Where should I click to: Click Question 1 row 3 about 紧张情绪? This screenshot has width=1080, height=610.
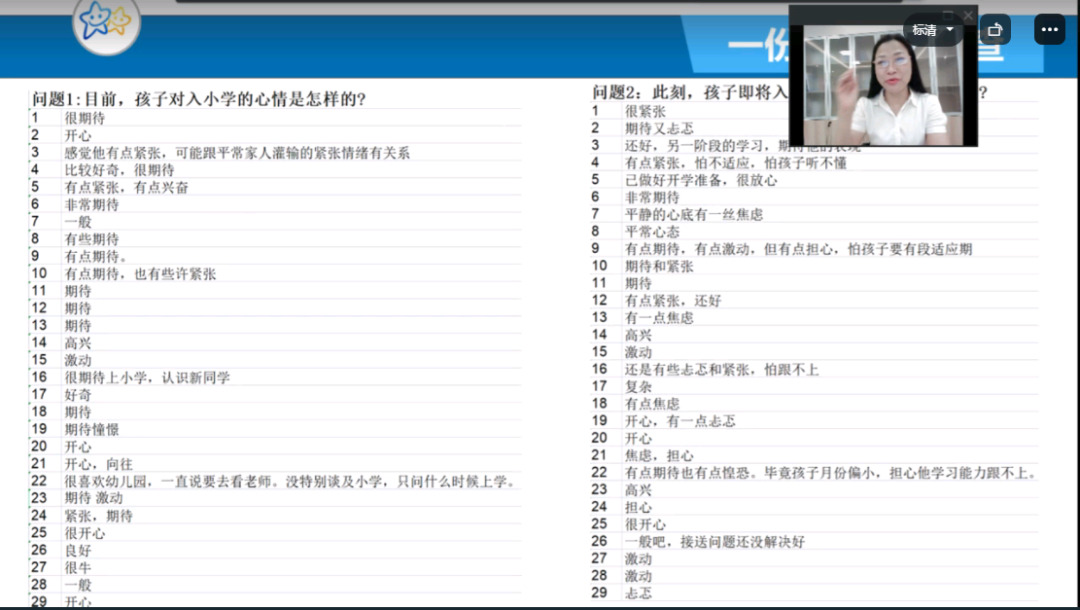(237, 153)
